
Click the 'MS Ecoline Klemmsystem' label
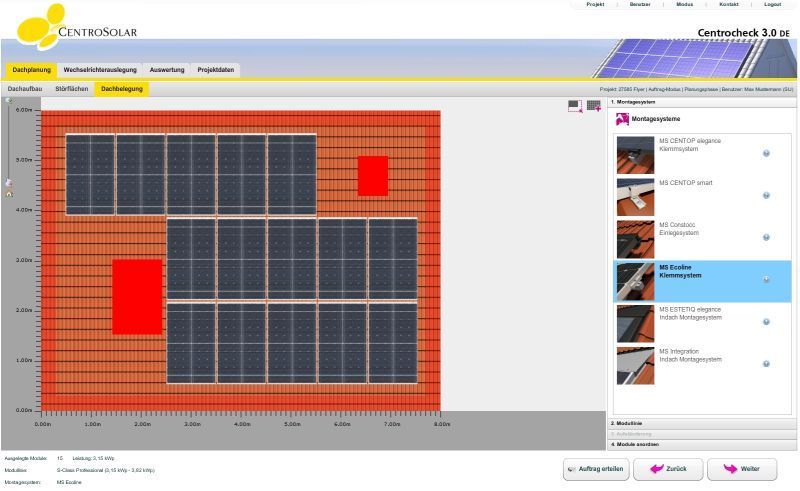pyautogui.click(x=680, y=271)
